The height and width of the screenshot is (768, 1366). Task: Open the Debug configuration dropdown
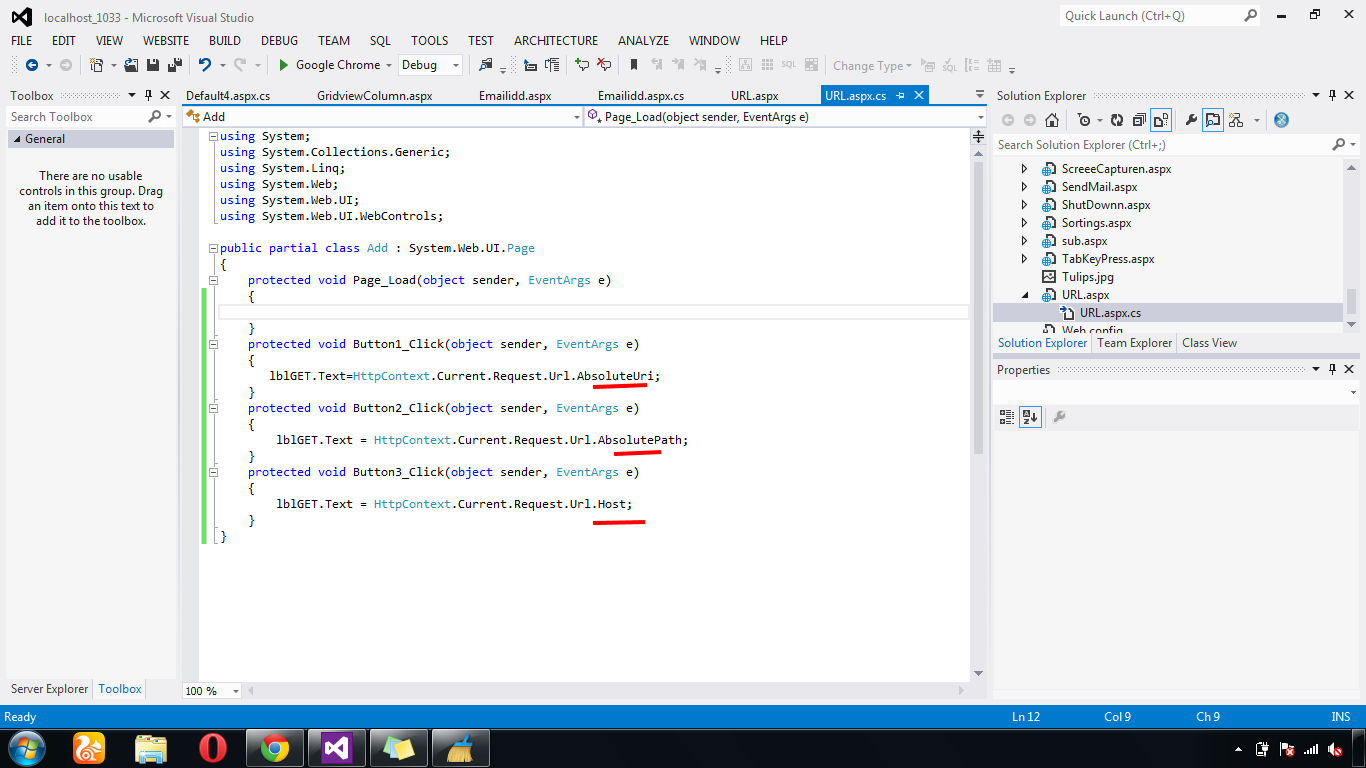click(x=456, y=65)
